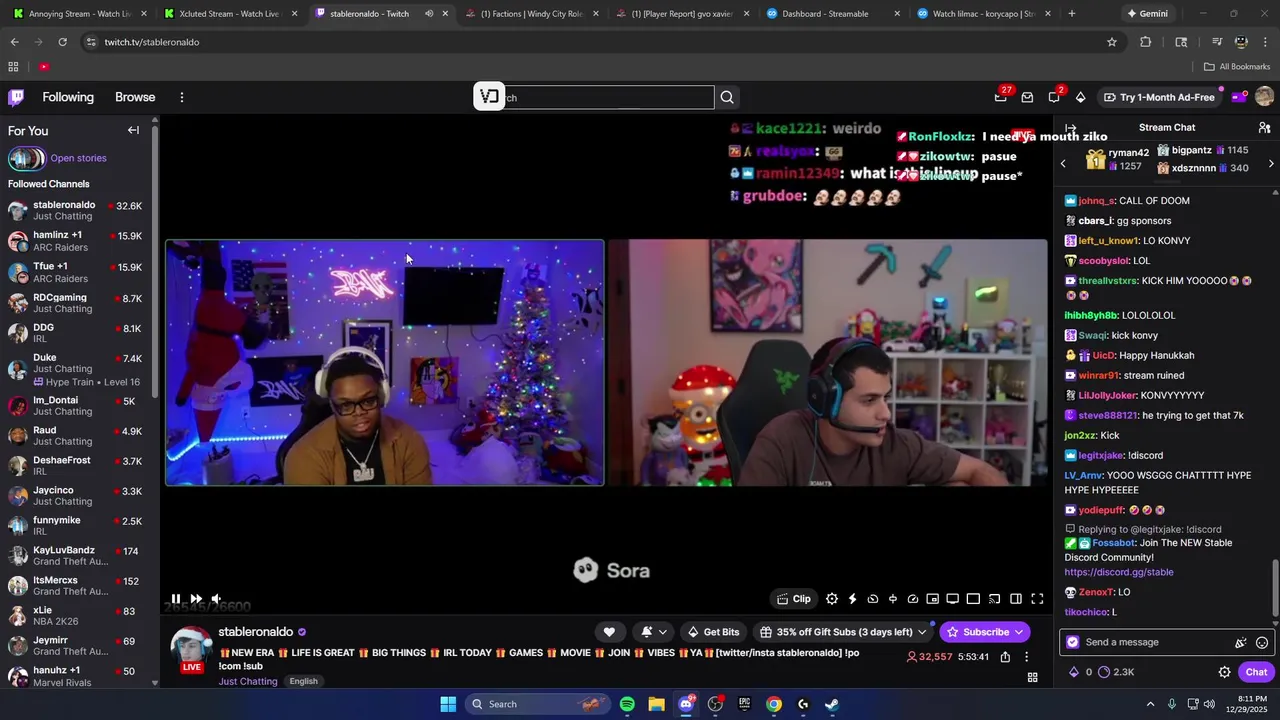Click the Bits diamond icon in header
The width and height of the screenshot is (1280, 720).
click(x=1080, y=97)
